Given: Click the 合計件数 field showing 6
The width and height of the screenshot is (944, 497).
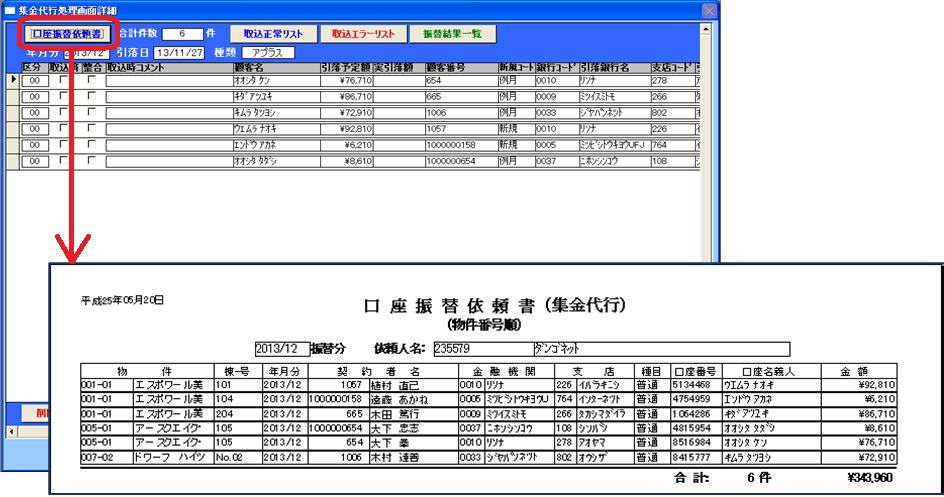Looking at the screenshot, I should [x=182, y=34].
